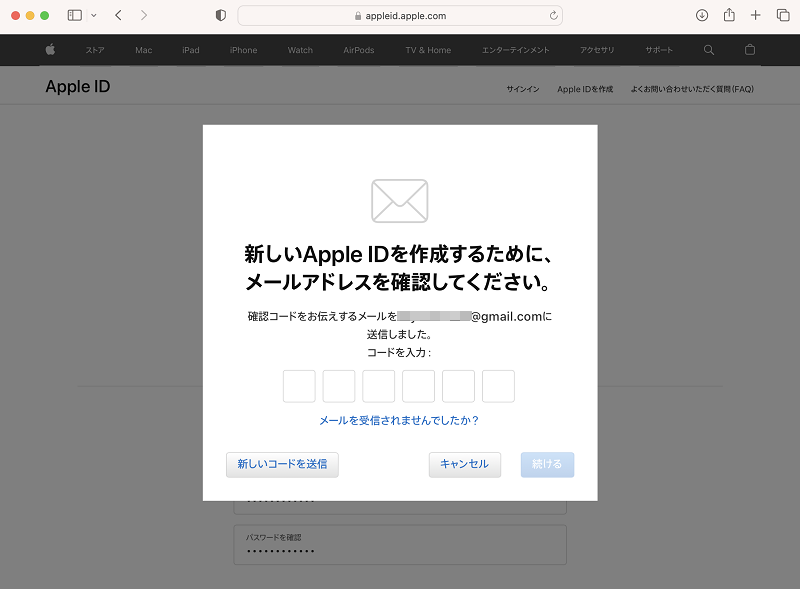Open the TV & Home menu item
Viewport: 800px width, 589px height.
(428, 50)
